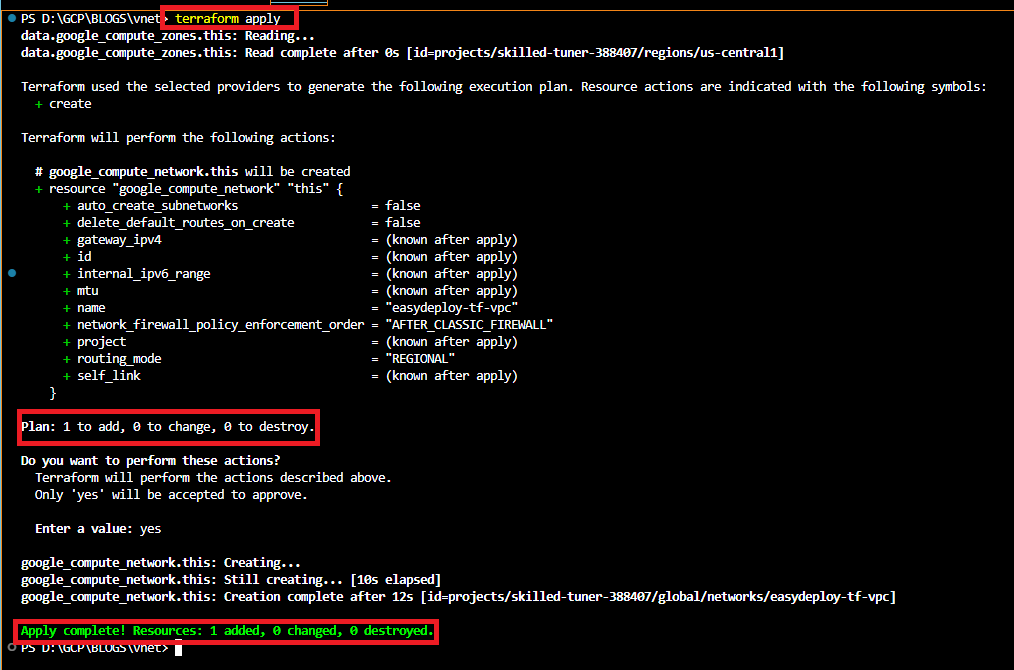
Task: Click the 'auto_create_subnetworks' attribute name
Action: (157, 206)
